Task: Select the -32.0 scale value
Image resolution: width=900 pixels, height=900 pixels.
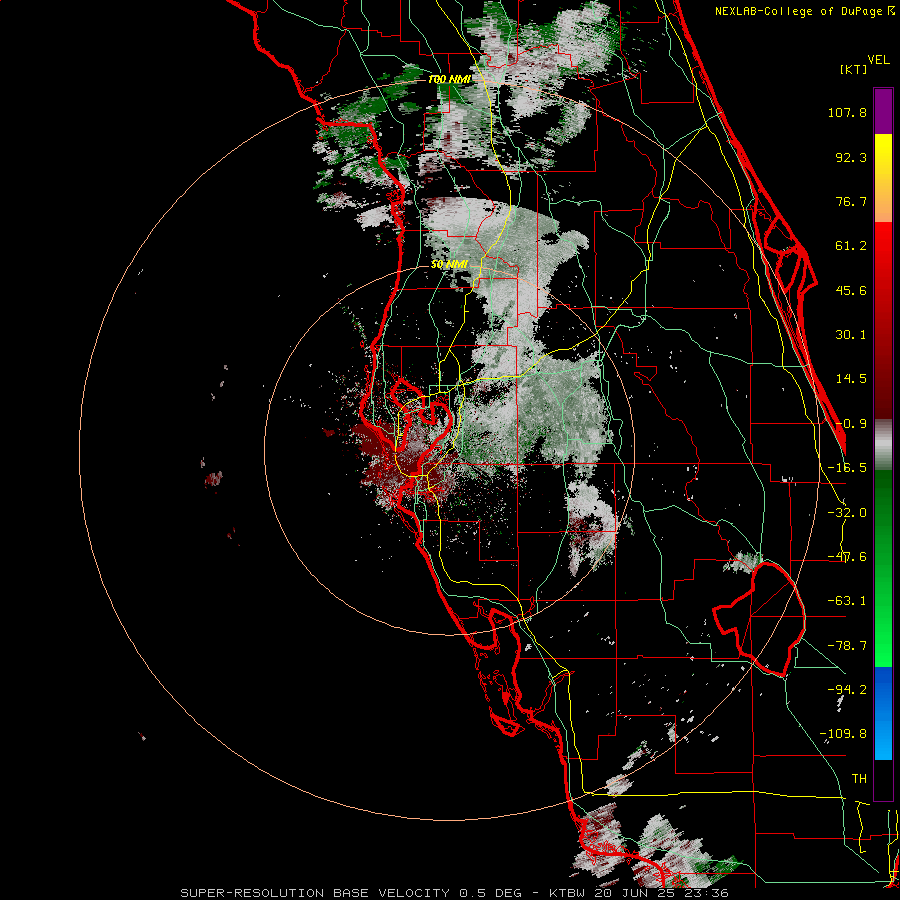Action: click(847, 513)
